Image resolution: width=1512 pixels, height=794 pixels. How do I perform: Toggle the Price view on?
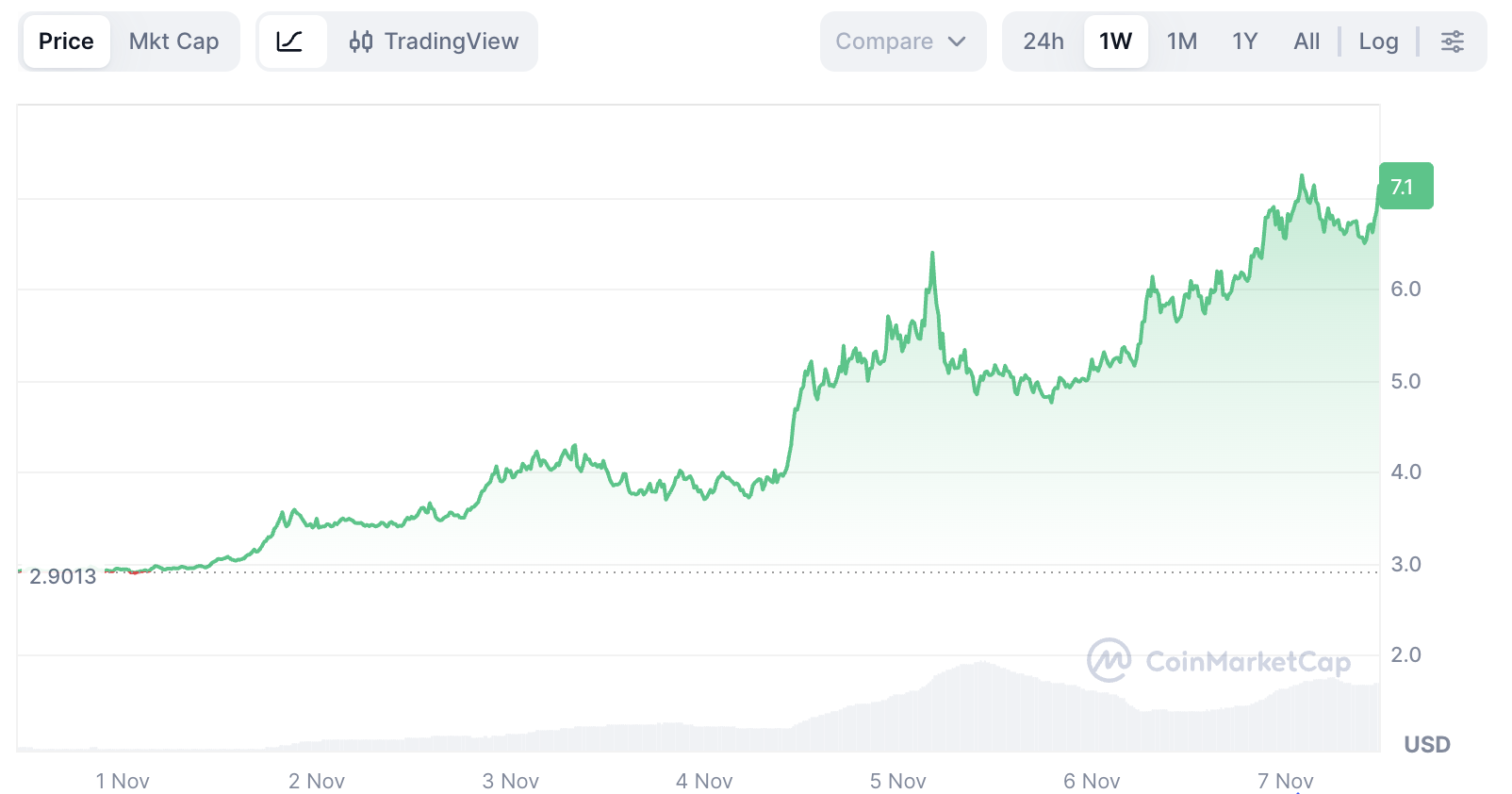pos(65,41)
